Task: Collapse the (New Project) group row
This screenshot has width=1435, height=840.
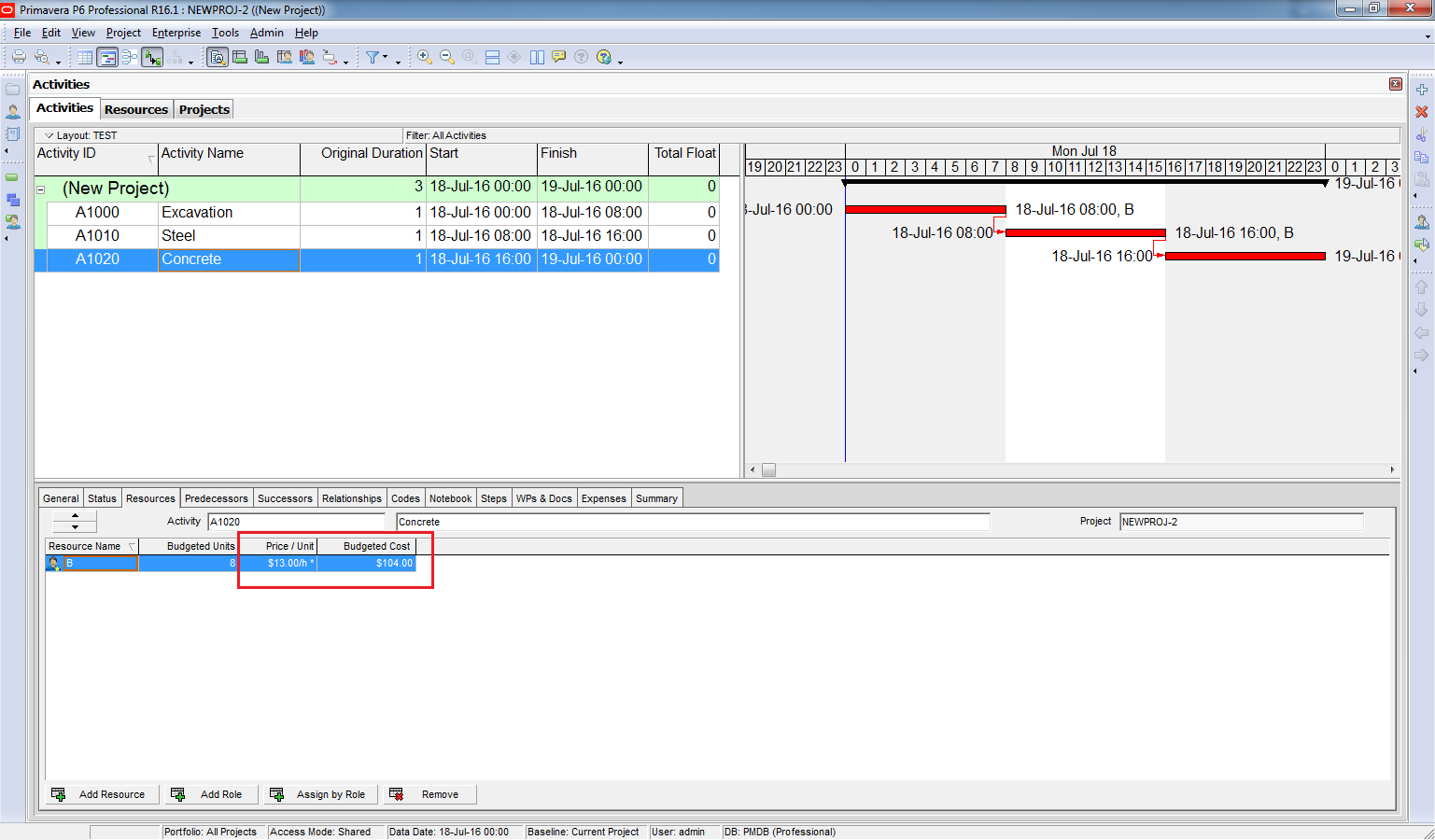Action: [x=41, y=189]
